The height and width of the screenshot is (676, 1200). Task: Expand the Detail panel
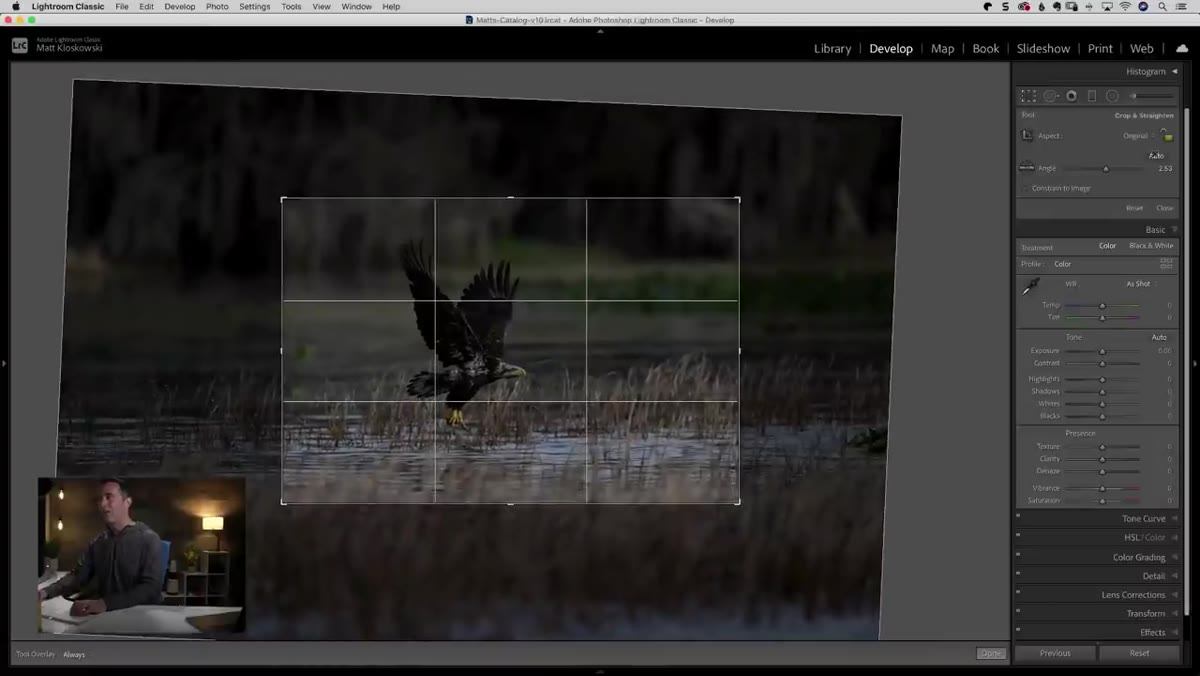(1174, 576)
